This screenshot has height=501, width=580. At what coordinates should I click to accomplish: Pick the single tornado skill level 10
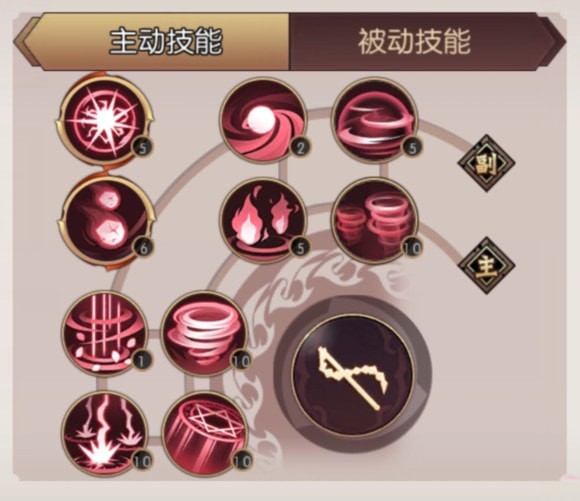pyautogui.click(x=205, y=333)
